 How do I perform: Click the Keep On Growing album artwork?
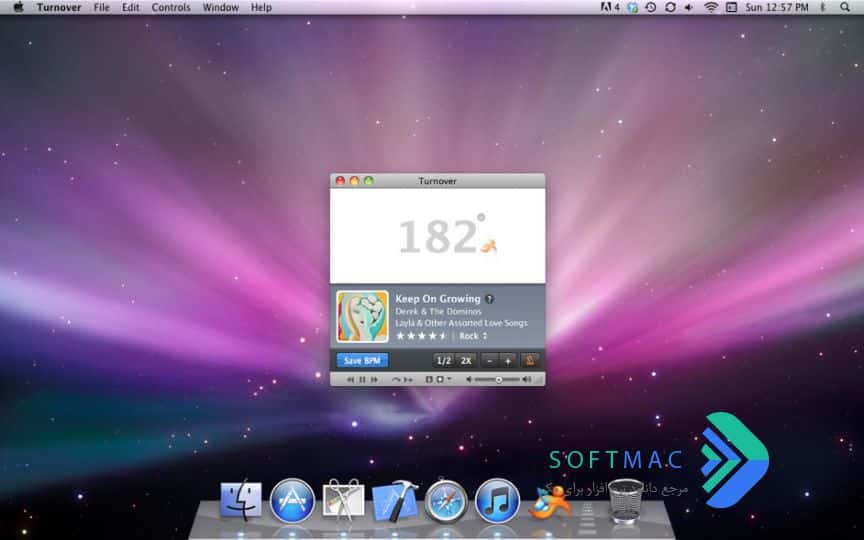click(x=362, y=316)
